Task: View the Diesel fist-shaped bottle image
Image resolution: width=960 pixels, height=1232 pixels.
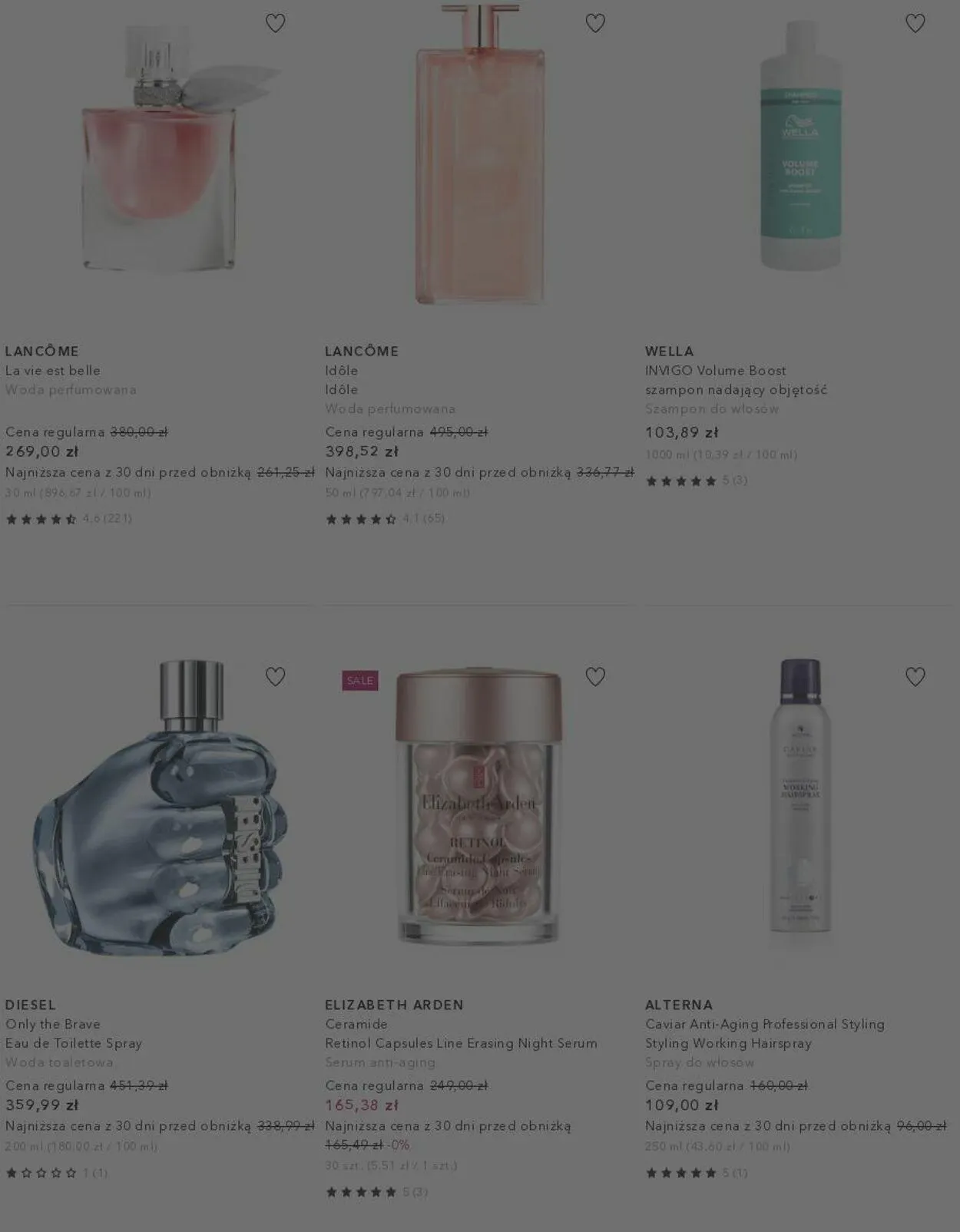Action: pos(160,808)
